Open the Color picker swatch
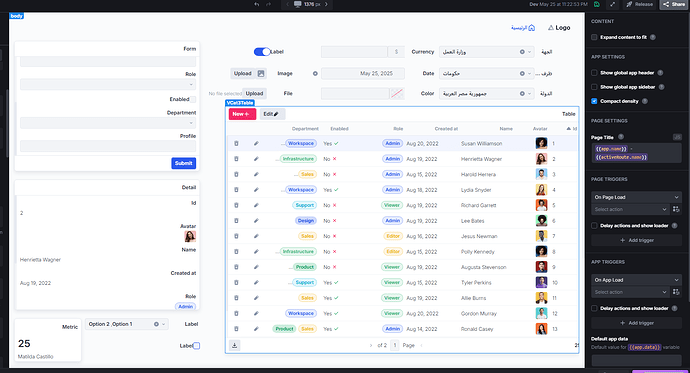 pos(397,93)
